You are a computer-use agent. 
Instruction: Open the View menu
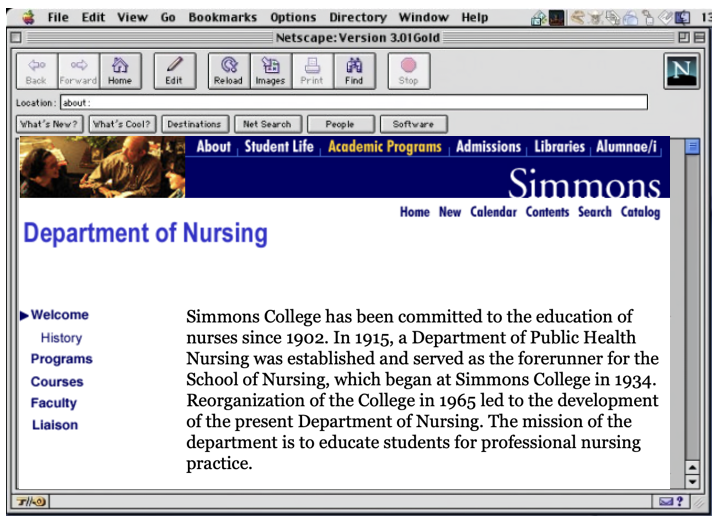(132, 17)
